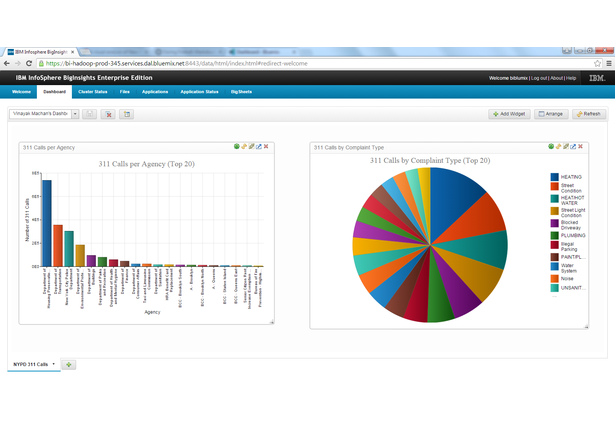The image size is (615, 424).
Task: Select the HEATING legend color swatch
Action: tap(554, 177)
